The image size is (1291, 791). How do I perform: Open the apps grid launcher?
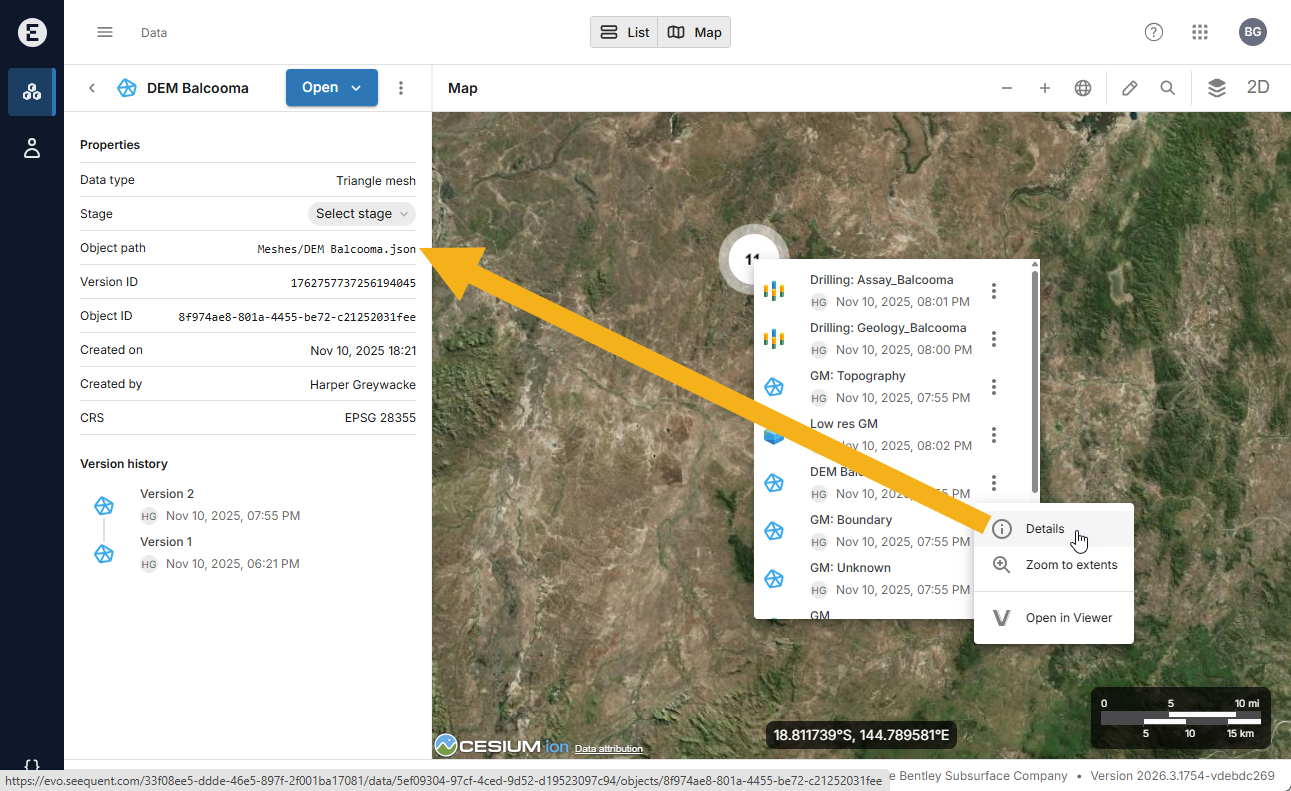1200,32
